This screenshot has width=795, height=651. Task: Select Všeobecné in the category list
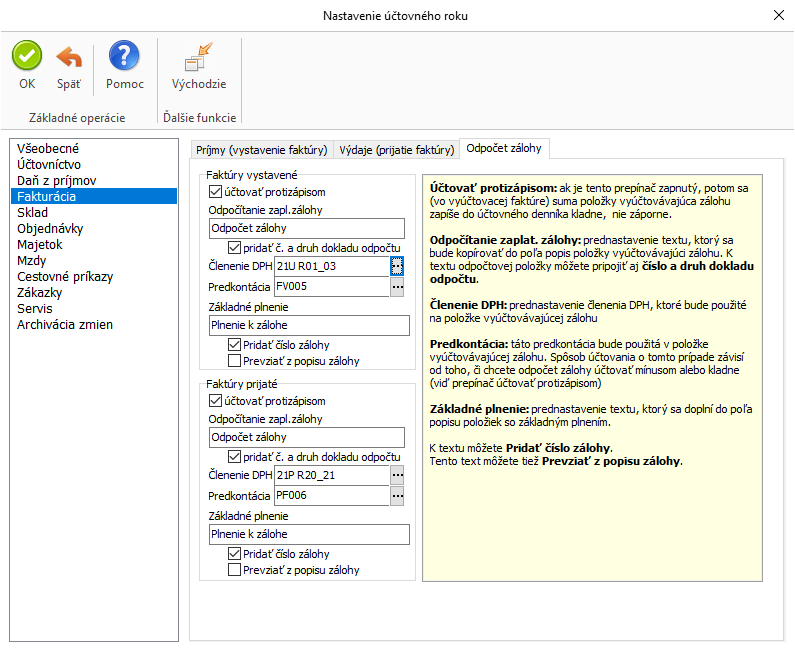(94, 148)
